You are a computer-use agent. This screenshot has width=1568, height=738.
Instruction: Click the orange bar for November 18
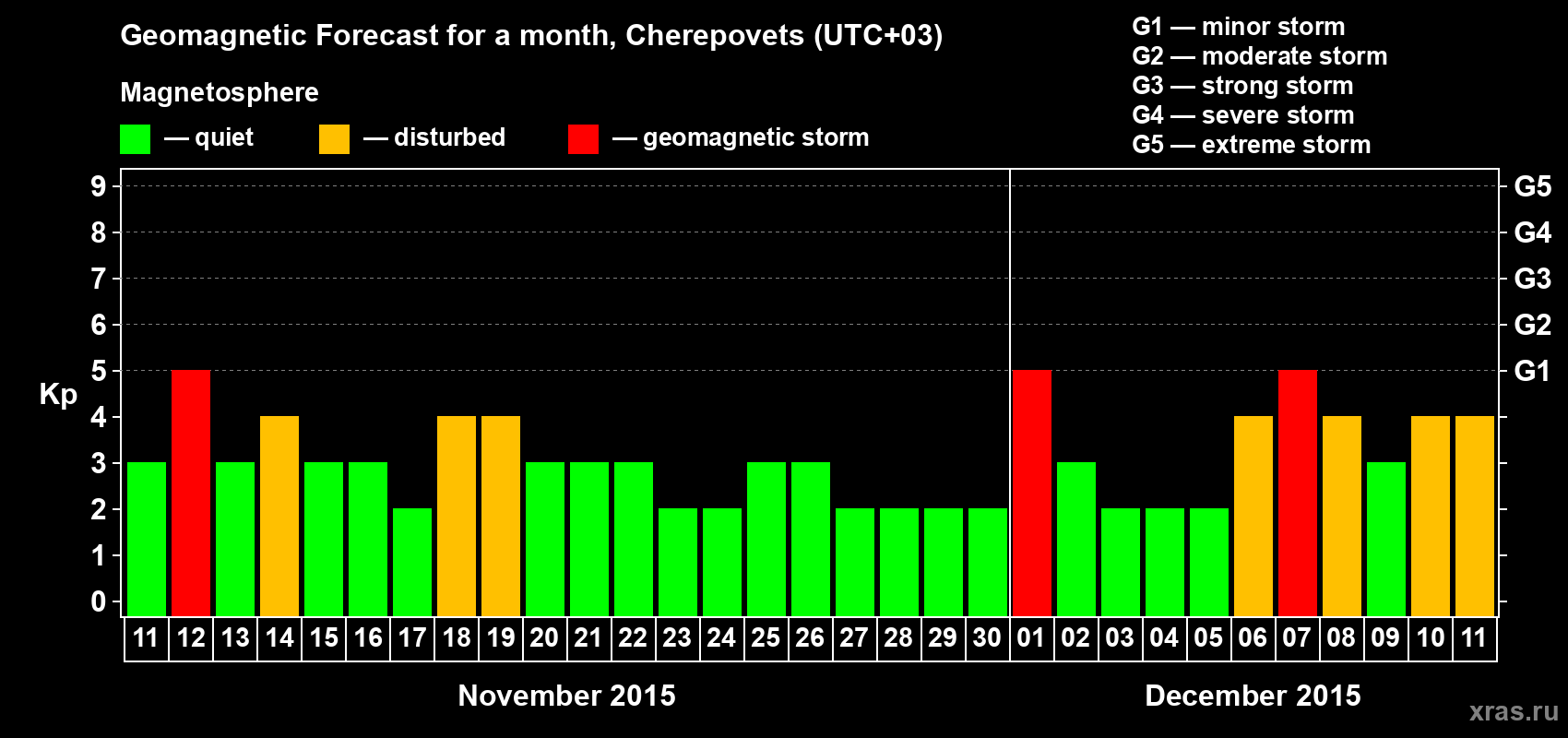[x=457, y=517]
